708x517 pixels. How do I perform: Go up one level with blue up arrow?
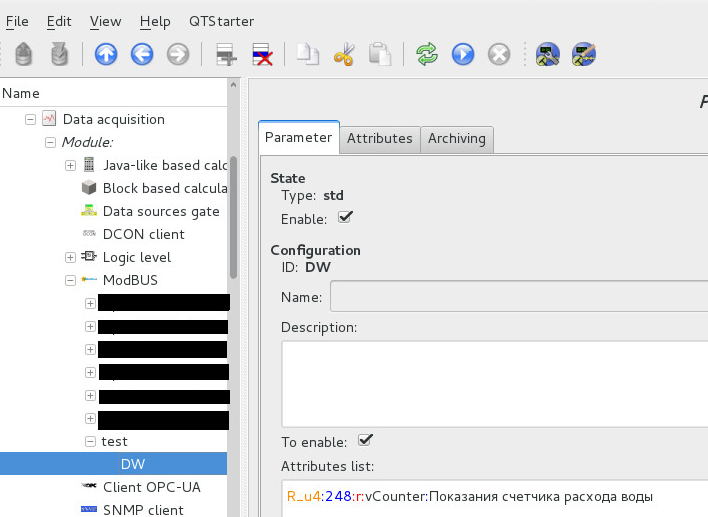click(106, 54)
